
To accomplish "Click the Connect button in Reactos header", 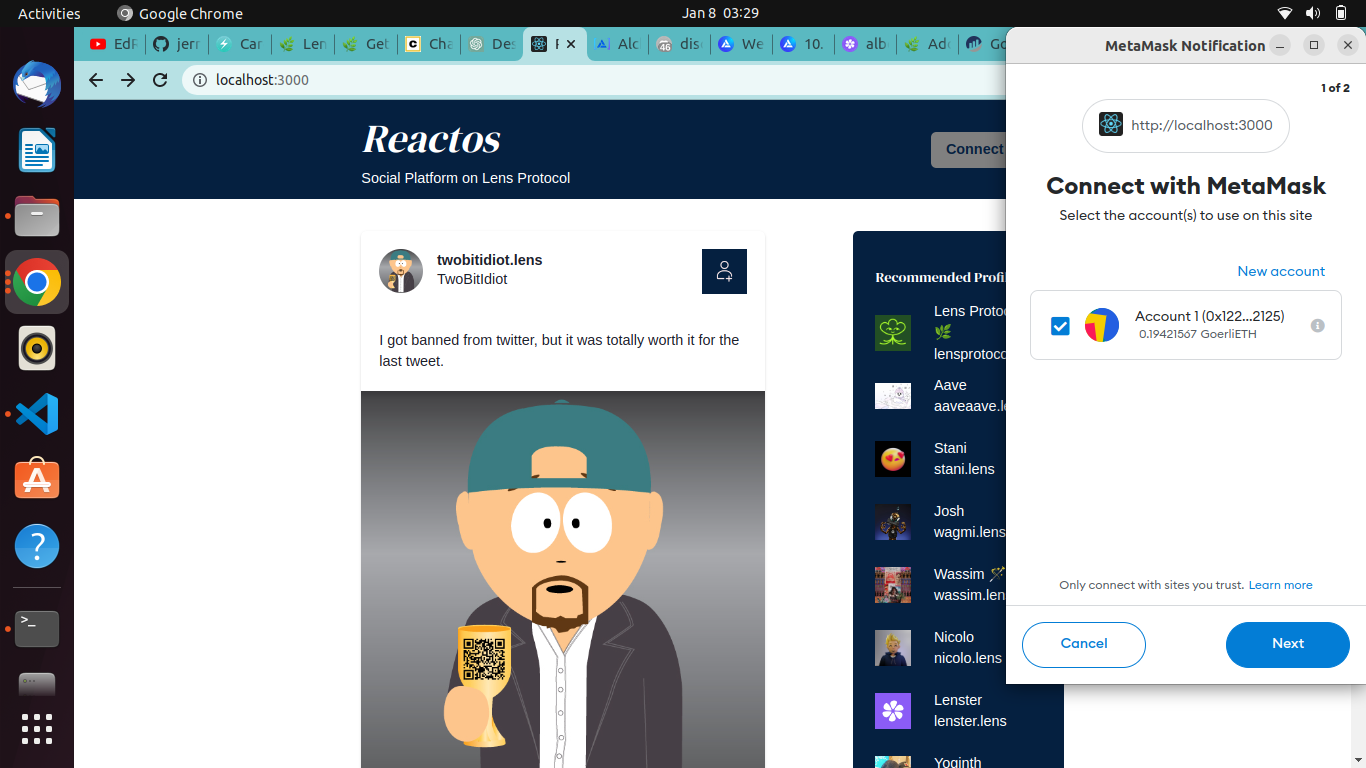I will [x=970, y=149].
